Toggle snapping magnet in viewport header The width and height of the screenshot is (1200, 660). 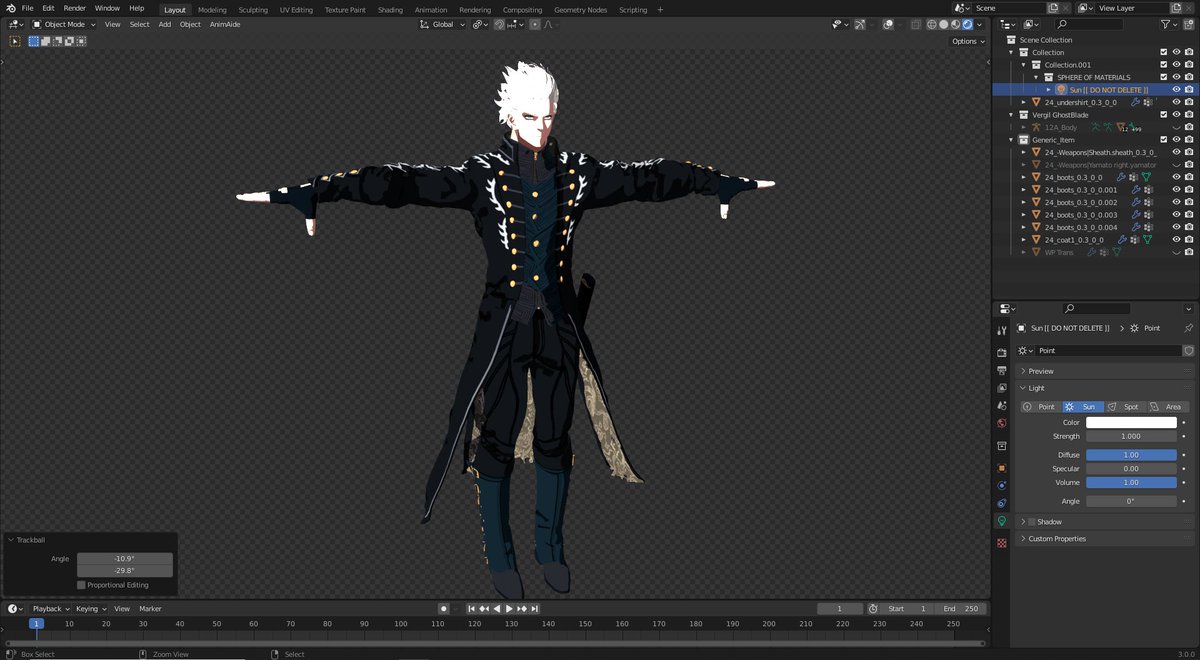click(x=499, y=24)
